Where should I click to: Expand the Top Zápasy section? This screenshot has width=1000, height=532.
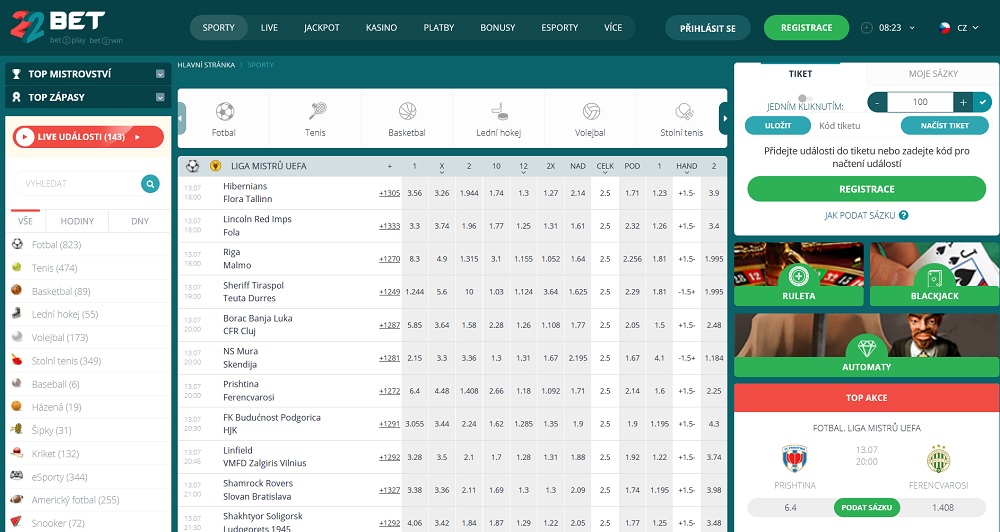pyautogui.click(x=160, y=97)
